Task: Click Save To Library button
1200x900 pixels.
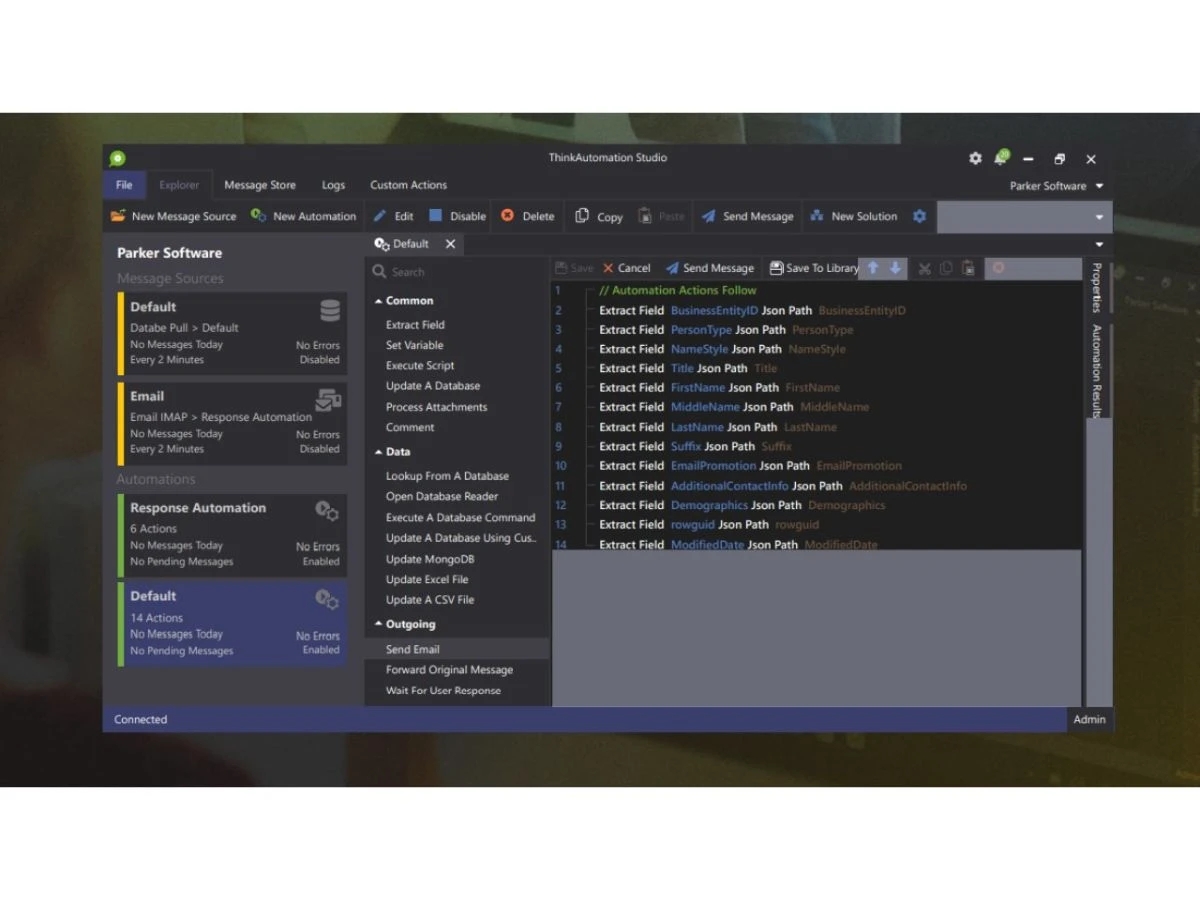Action: coord(814,268)
